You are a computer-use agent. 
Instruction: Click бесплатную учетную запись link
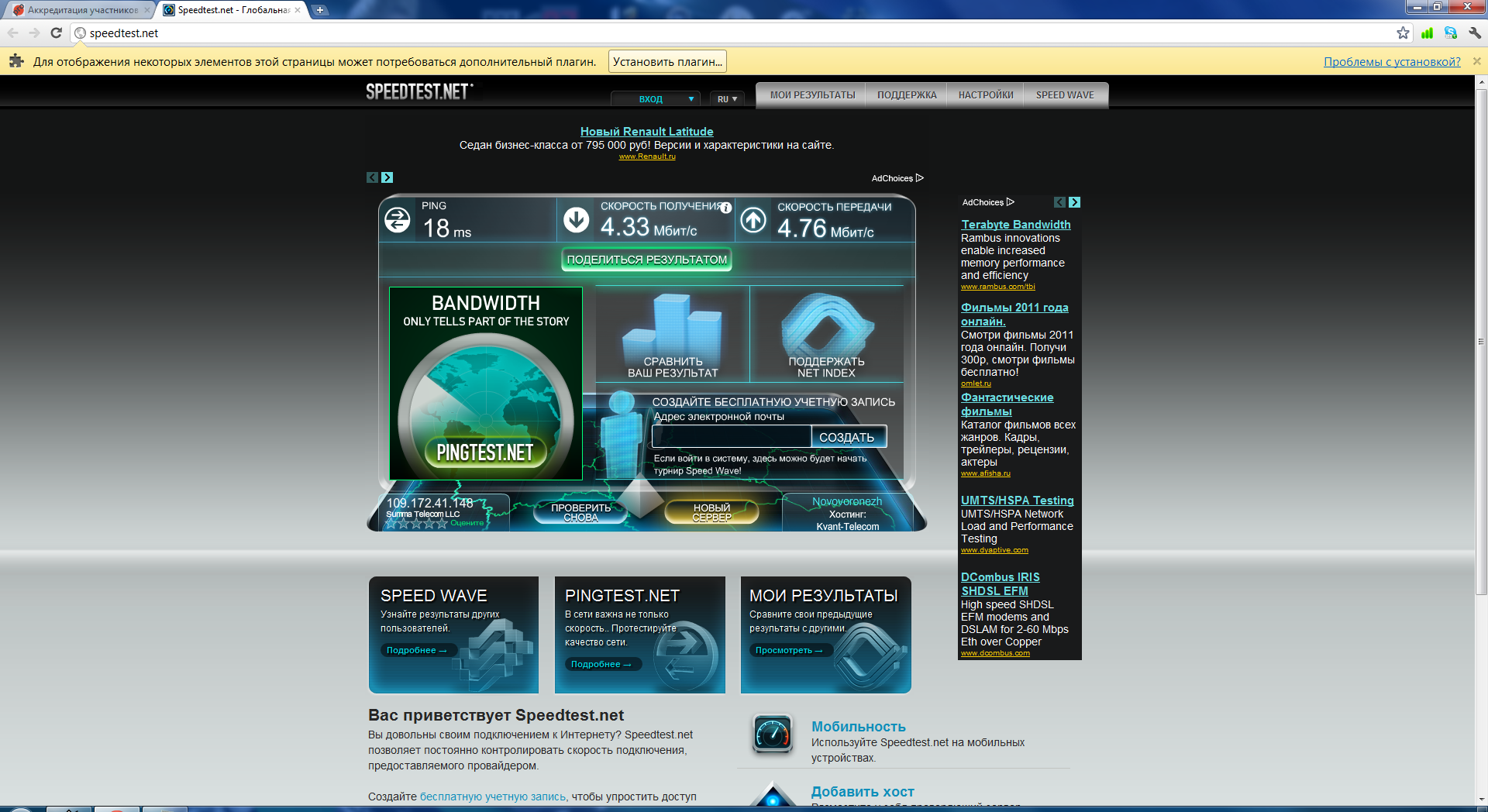[x=494, y=797]
